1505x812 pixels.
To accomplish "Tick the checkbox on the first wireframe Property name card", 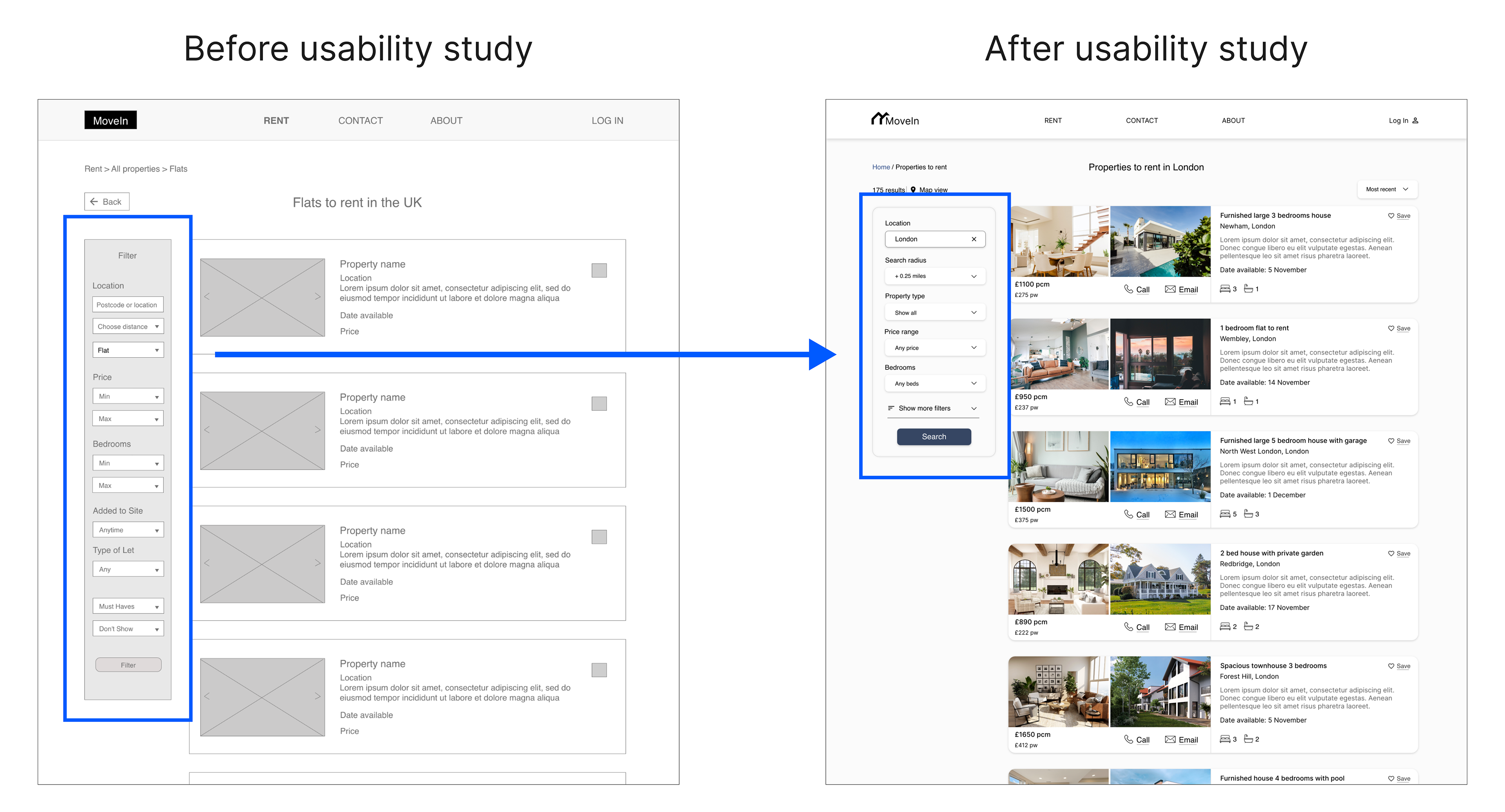I will pos(599,270).
